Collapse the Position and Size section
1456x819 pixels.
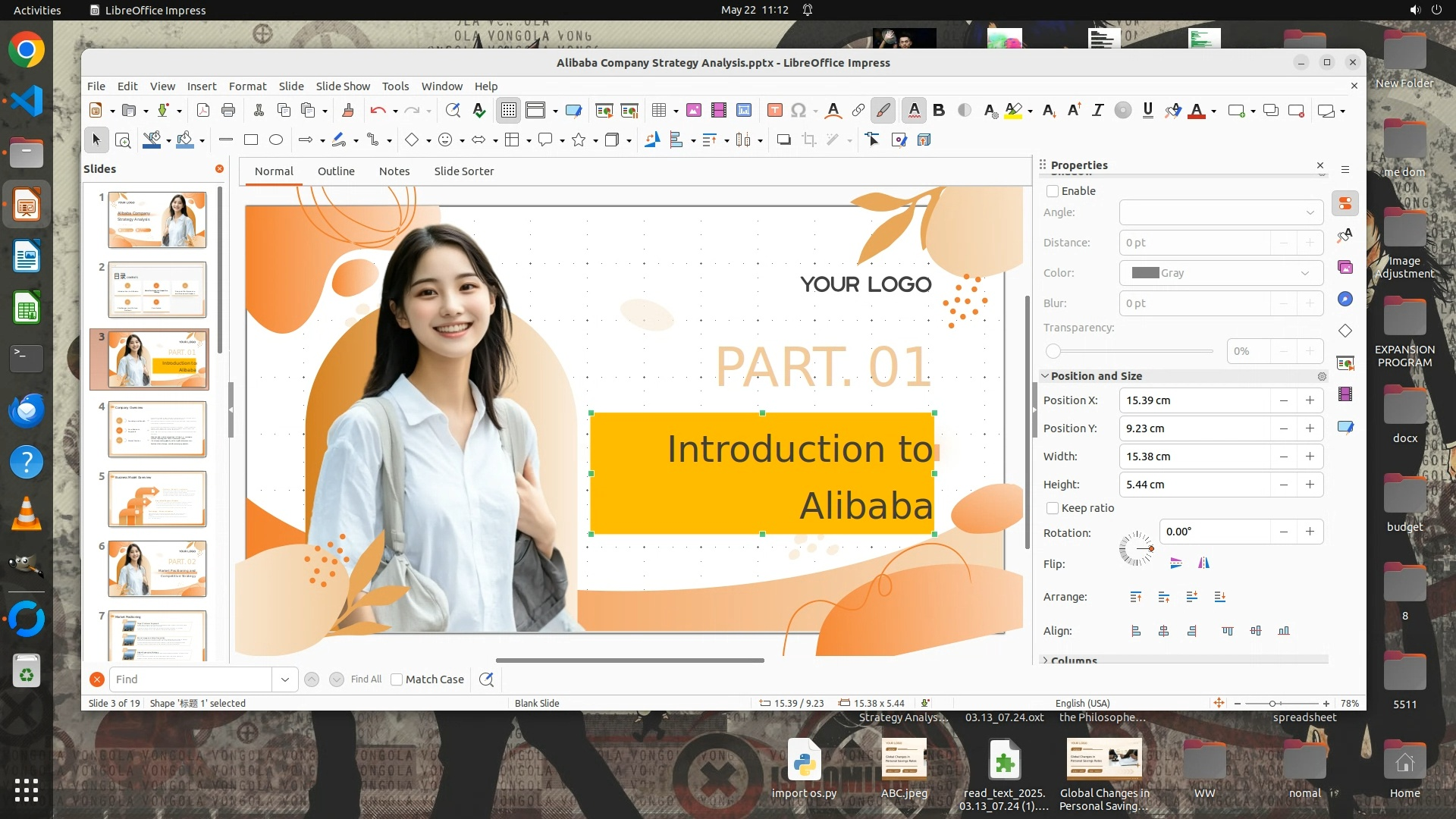click(1045, 376)
